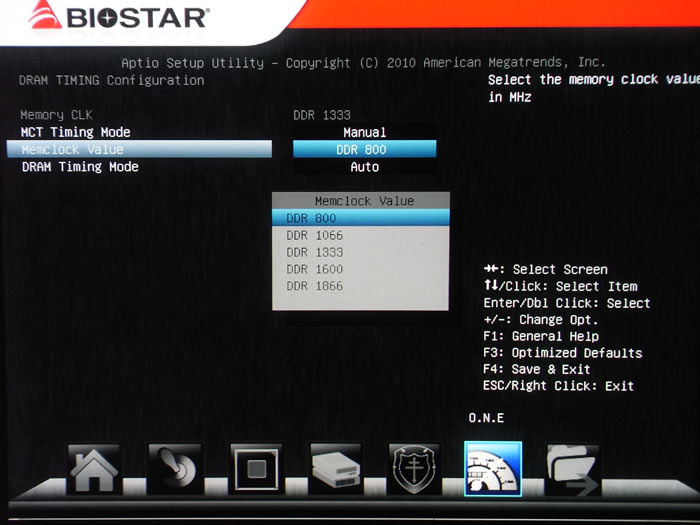
Task: Click the F4: Save & Exit hint
Action: (537, 369)
